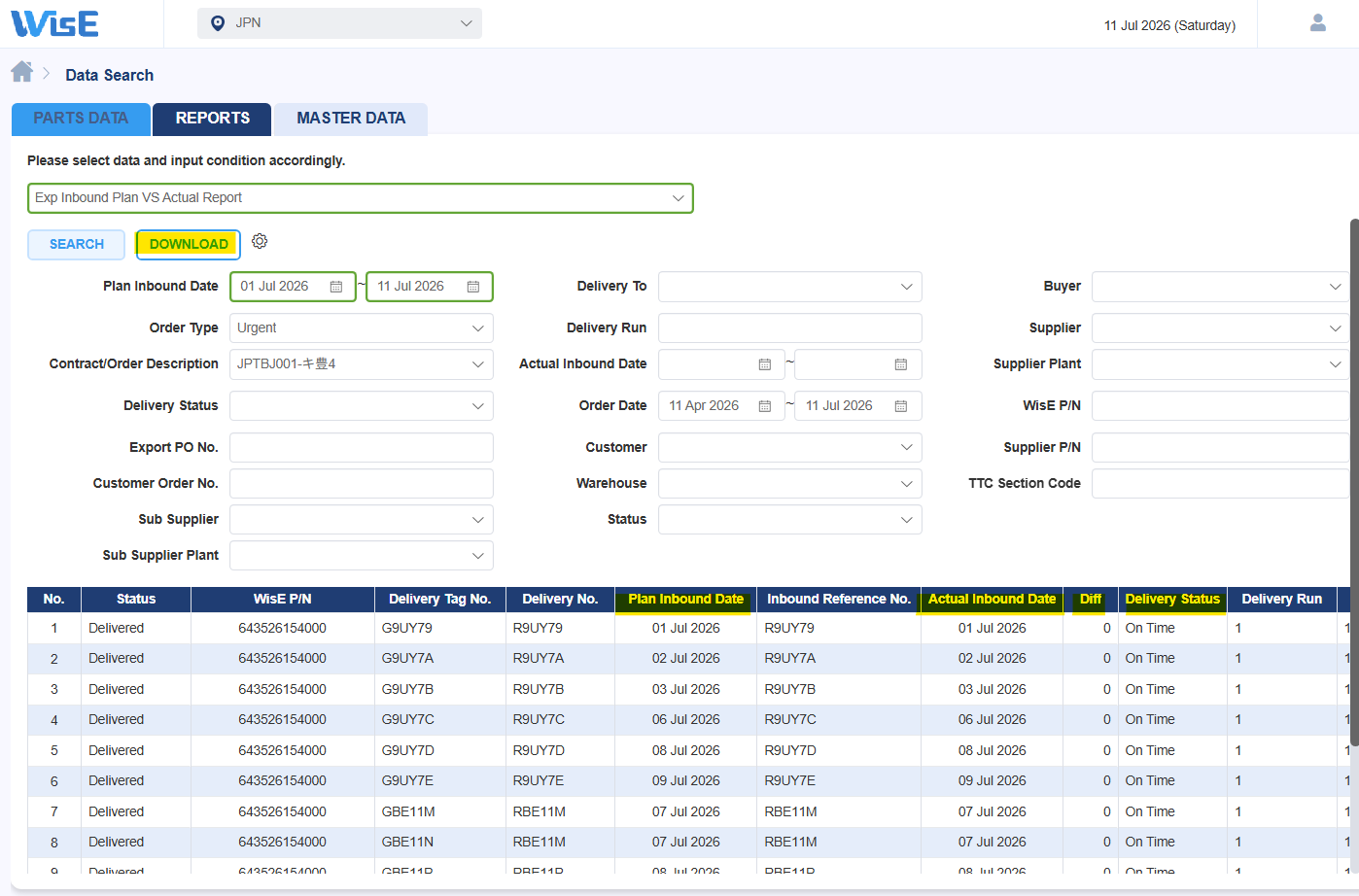Screen dimensions: 1359x896
Task: Click the WisE logo
Action: (54, 23)
